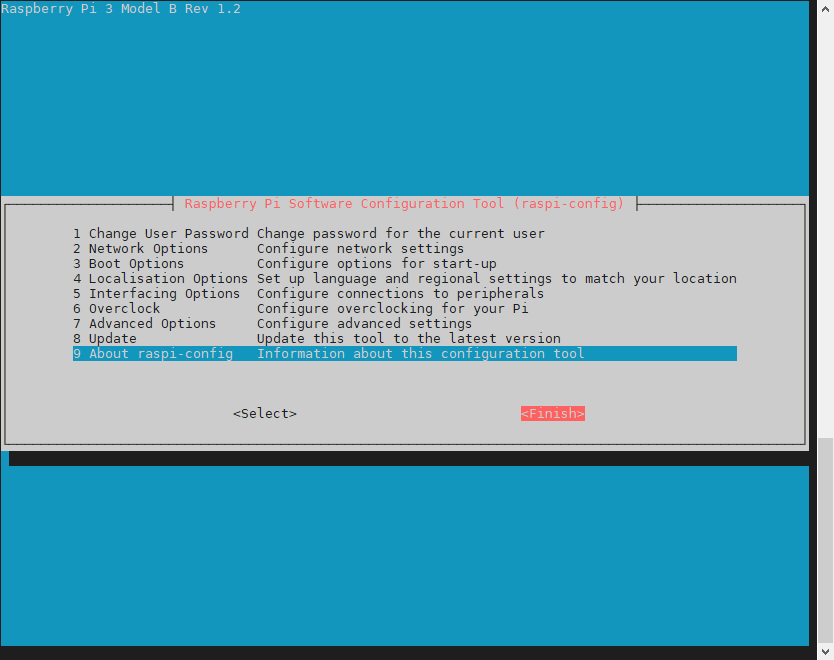This screenshot has height=660, width=834.
Task: Click the 'Raspberry Pi 3 Model B Rev 1.2' header
Action: coord(121,9)
